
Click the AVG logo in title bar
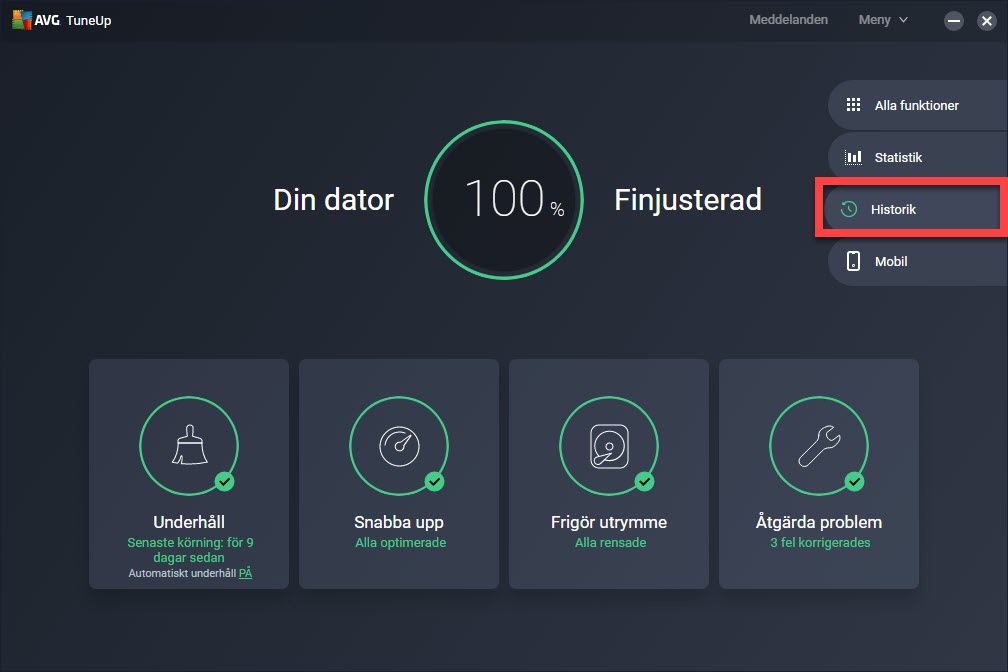click(x=24, y=20)
